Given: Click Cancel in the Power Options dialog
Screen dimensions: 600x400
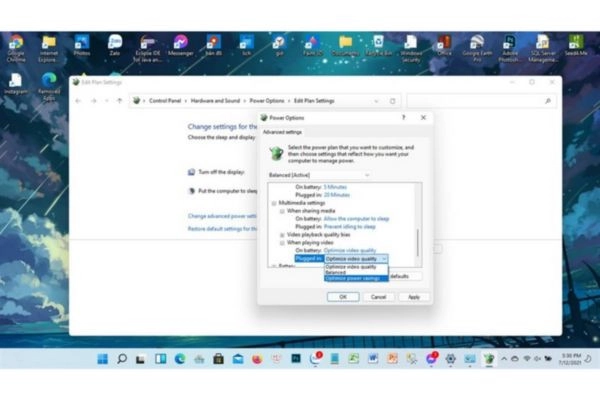Looking at the screenshot, I should pos(378,297).
